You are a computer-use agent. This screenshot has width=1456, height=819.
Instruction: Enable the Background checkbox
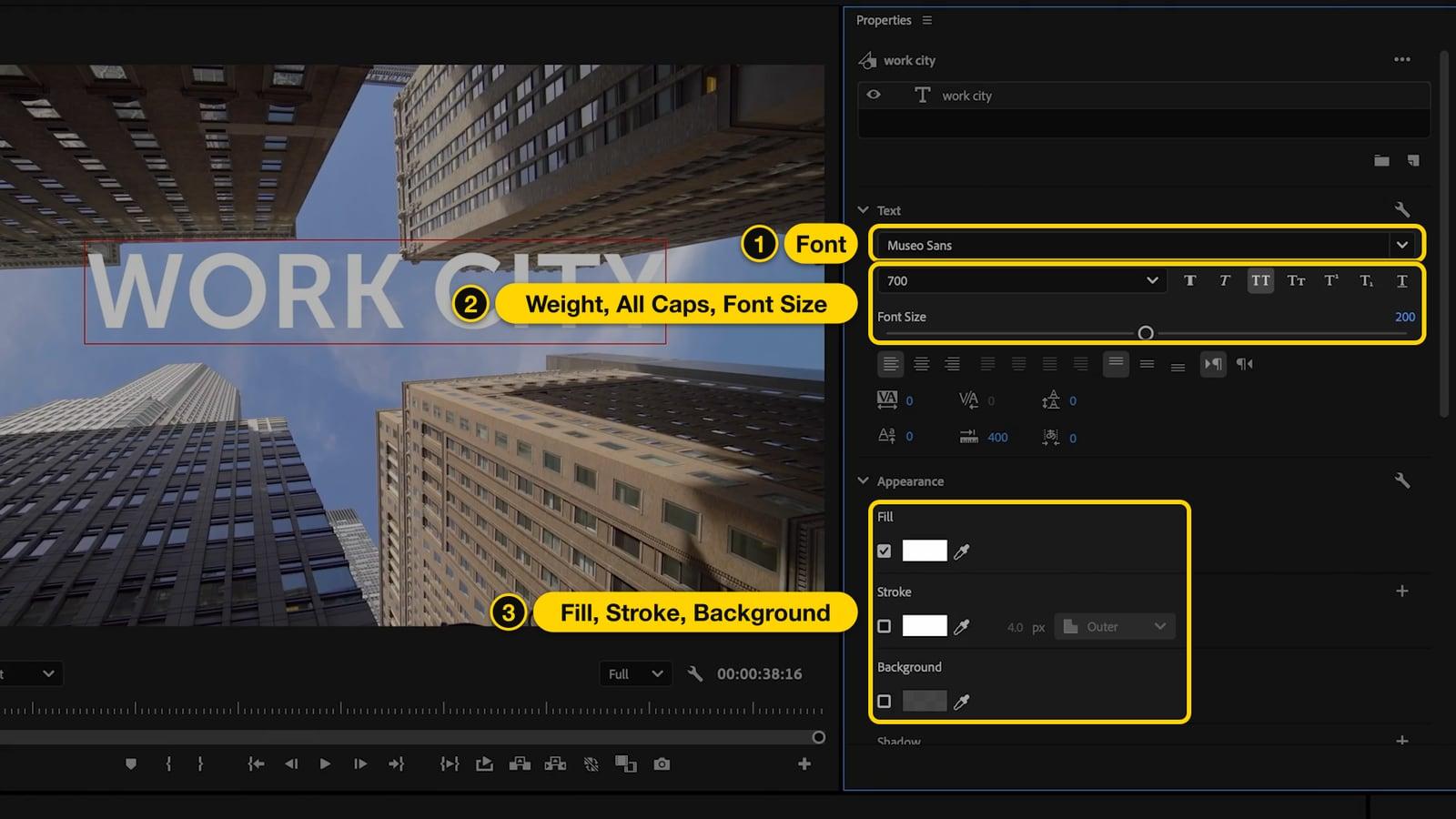click(x=885, y=702)
